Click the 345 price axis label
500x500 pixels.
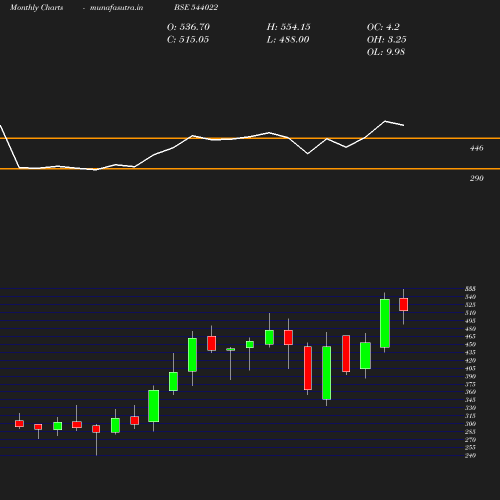click(x=470, y=400)
